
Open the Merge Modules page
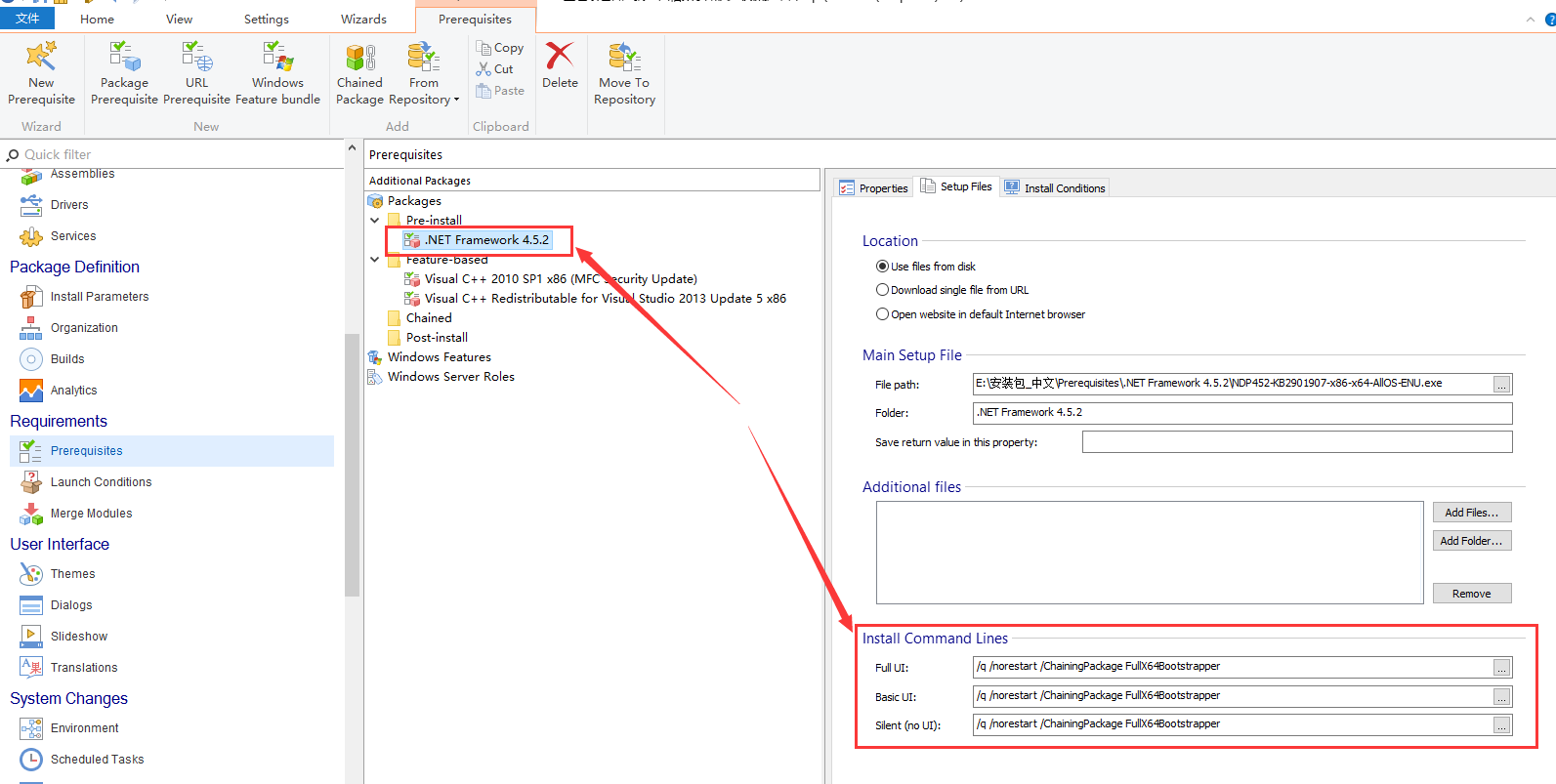pyautogui.click(x=91, y=514)
